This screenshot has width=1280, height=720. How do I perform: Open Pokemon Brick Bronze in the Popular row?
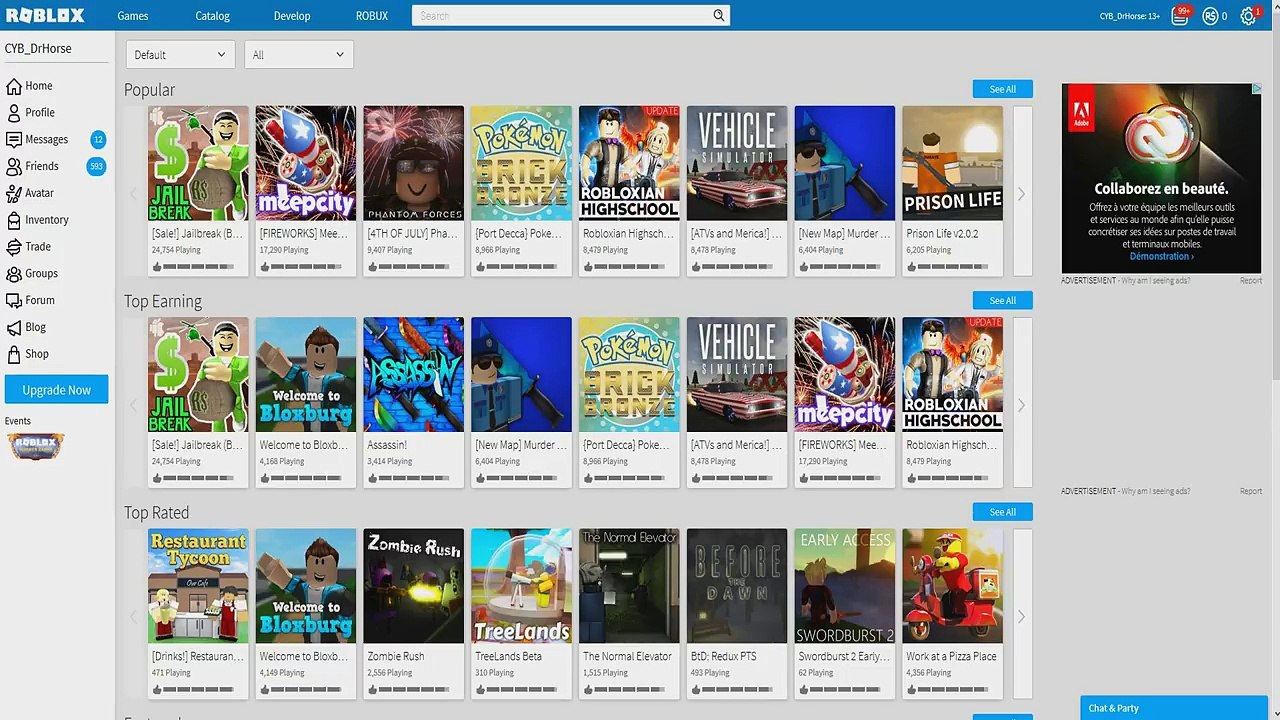tap(522, 163)
